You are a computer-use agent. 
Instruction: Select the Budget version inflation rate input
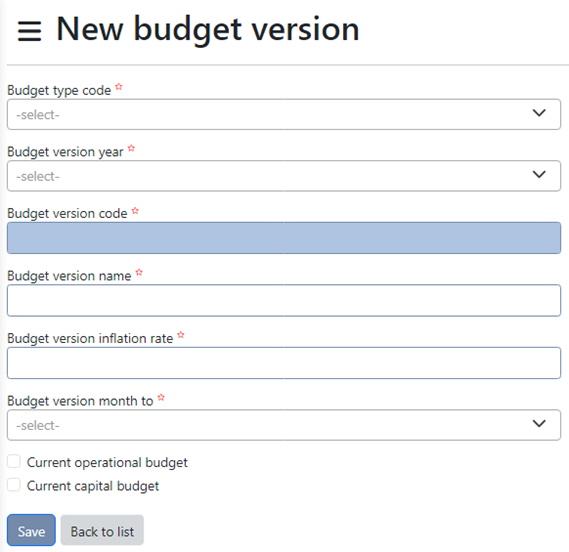tap(284, 363)
